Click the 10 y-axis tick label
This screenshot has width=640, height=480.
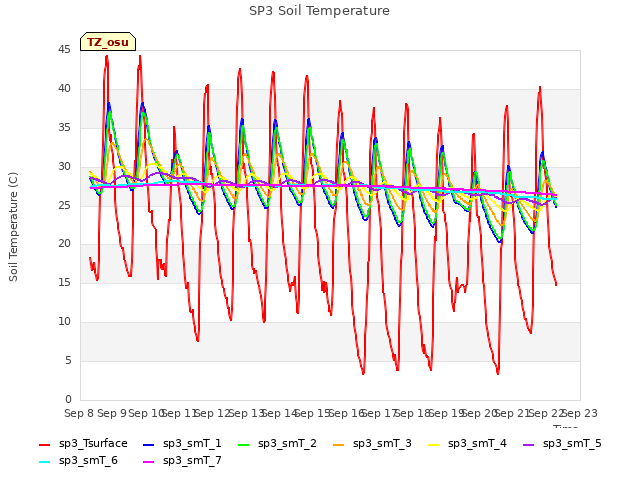point(64,322)
